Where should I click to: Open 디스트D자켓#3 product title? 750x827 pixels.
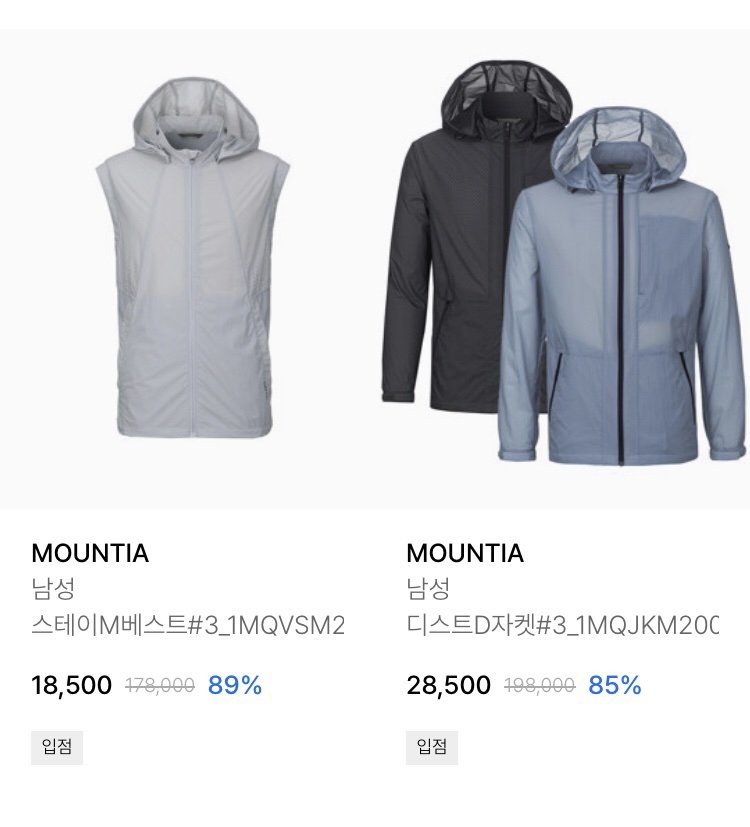[x=563, y=626]
